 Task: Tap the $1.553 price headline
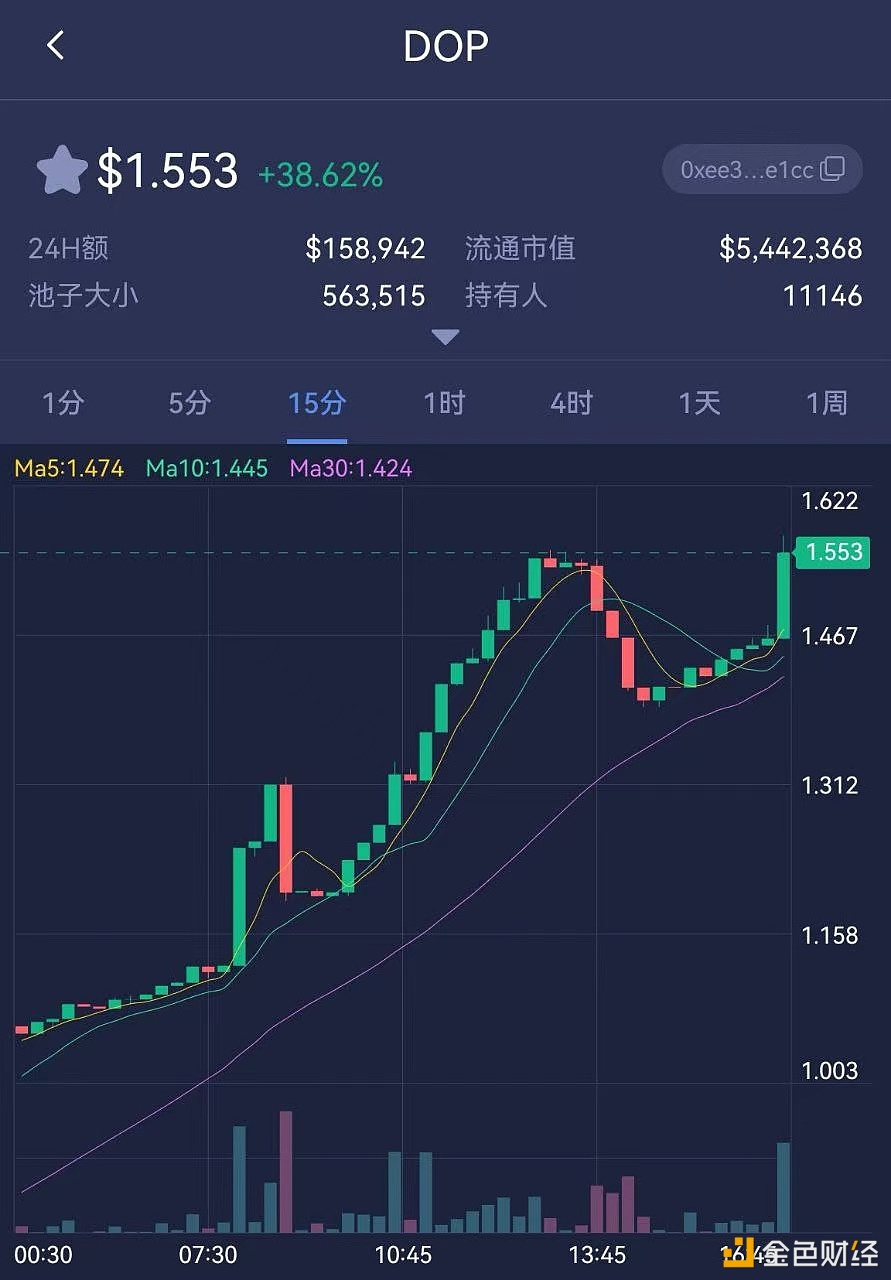168,171
